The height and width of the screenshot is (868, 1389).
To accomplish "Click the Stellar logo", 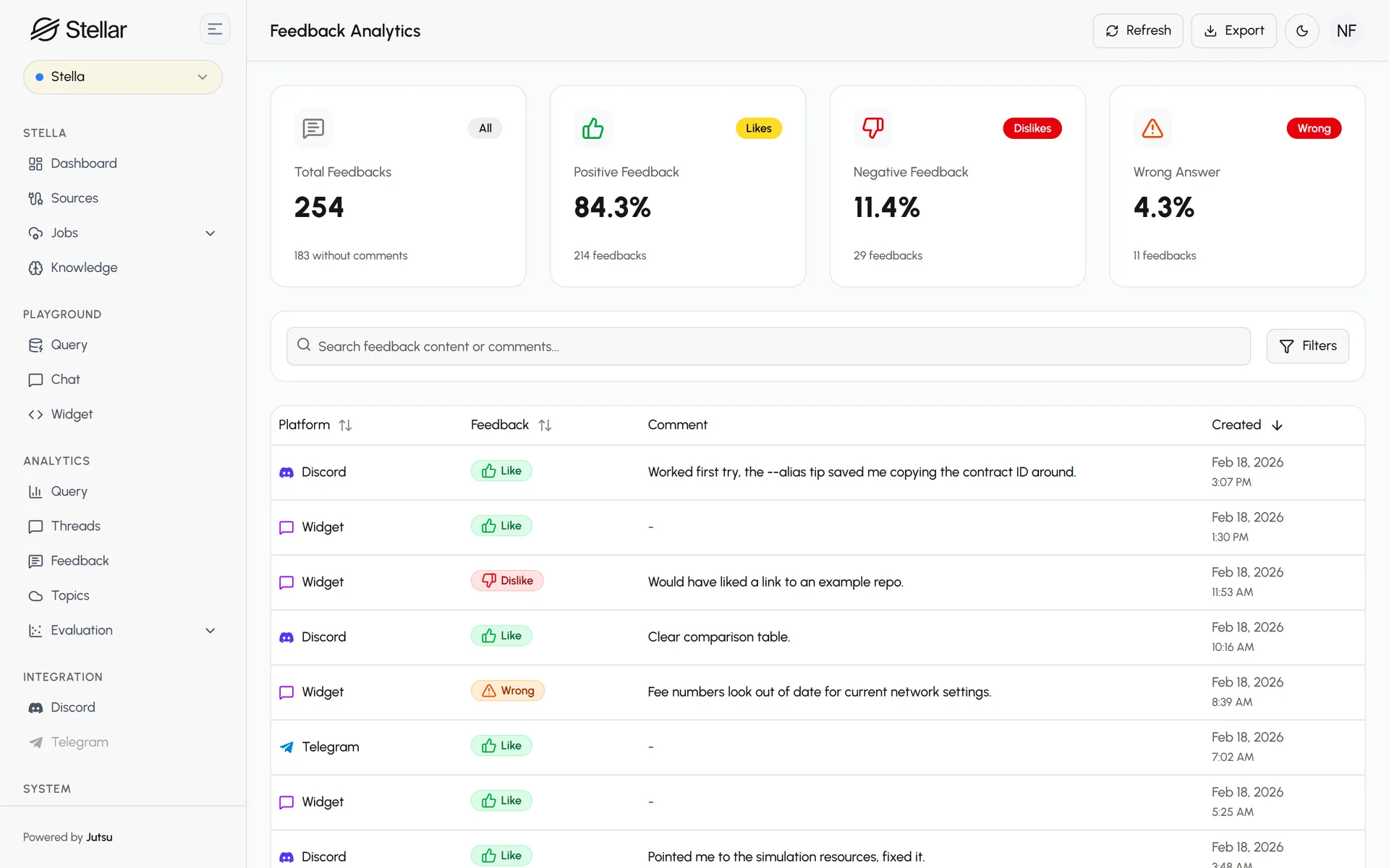I will pyautogui.click(x=78, y=30).
